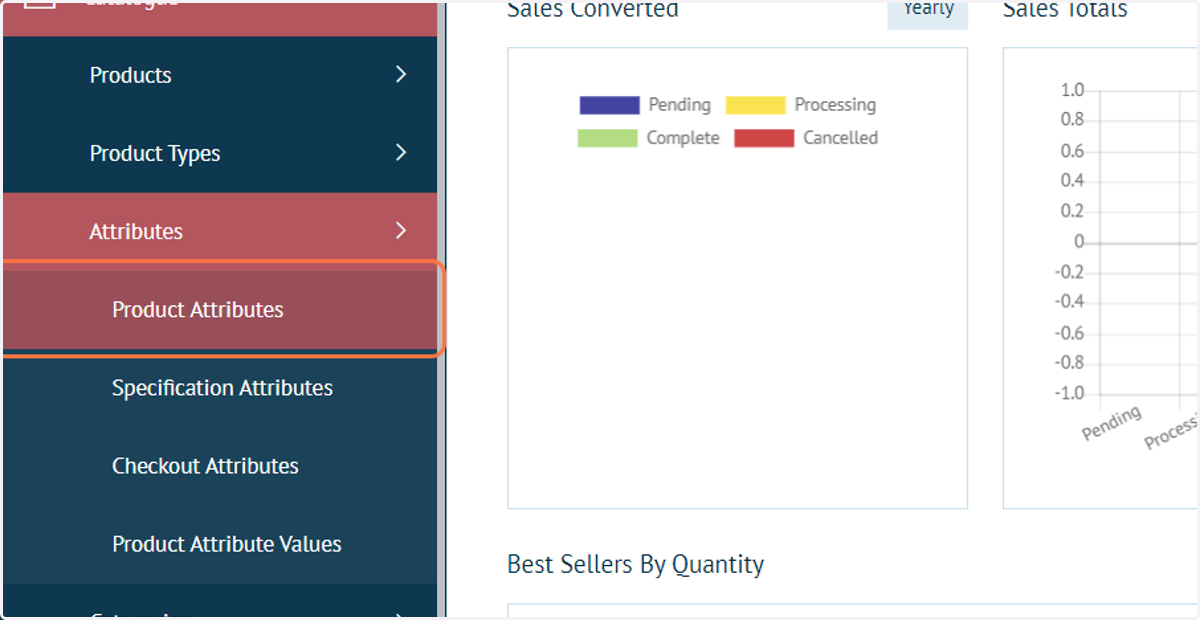
Task: Click the Pending legend label
Action: tap(679, 105)
